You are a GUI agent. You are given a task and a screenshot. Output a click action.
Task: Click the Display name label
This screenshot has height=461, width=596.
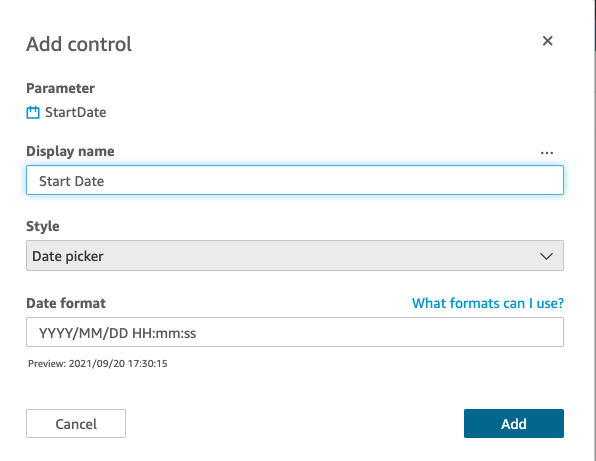[70, 151]
